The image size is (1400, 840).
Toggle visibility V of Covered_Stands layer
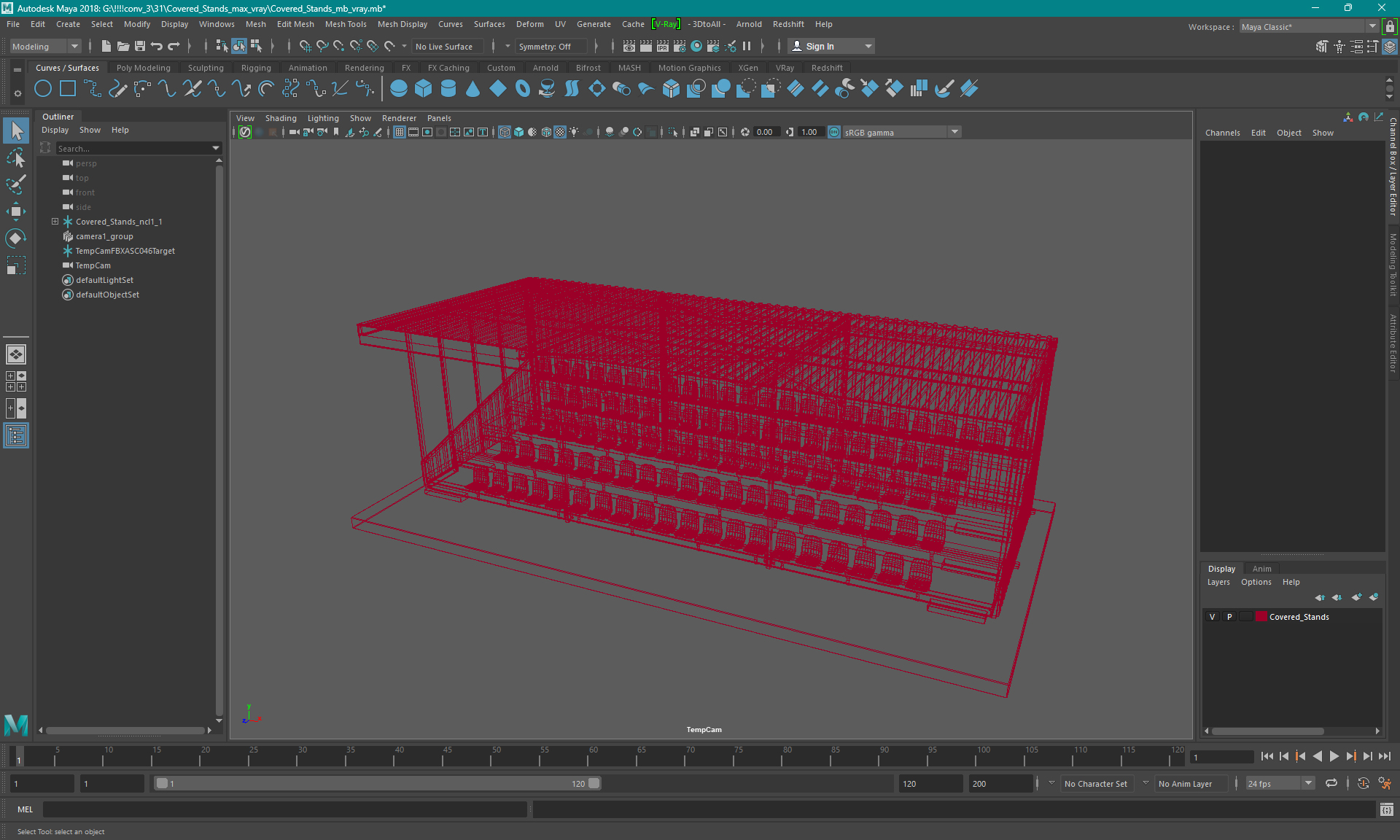(x=1213, y=617)
